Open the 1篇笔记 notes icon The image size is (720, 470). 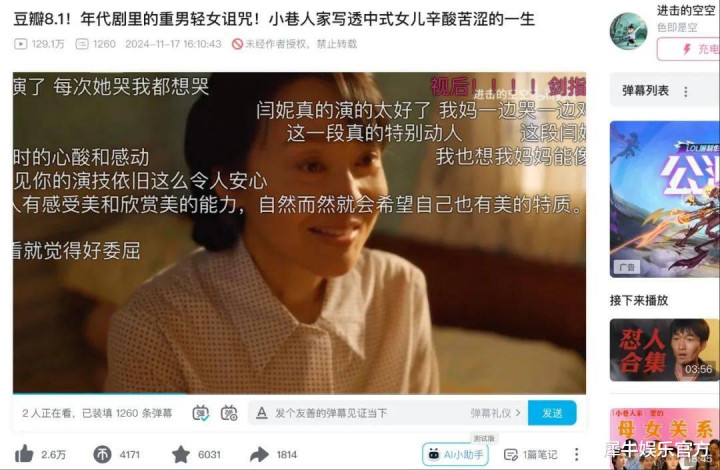530,454
